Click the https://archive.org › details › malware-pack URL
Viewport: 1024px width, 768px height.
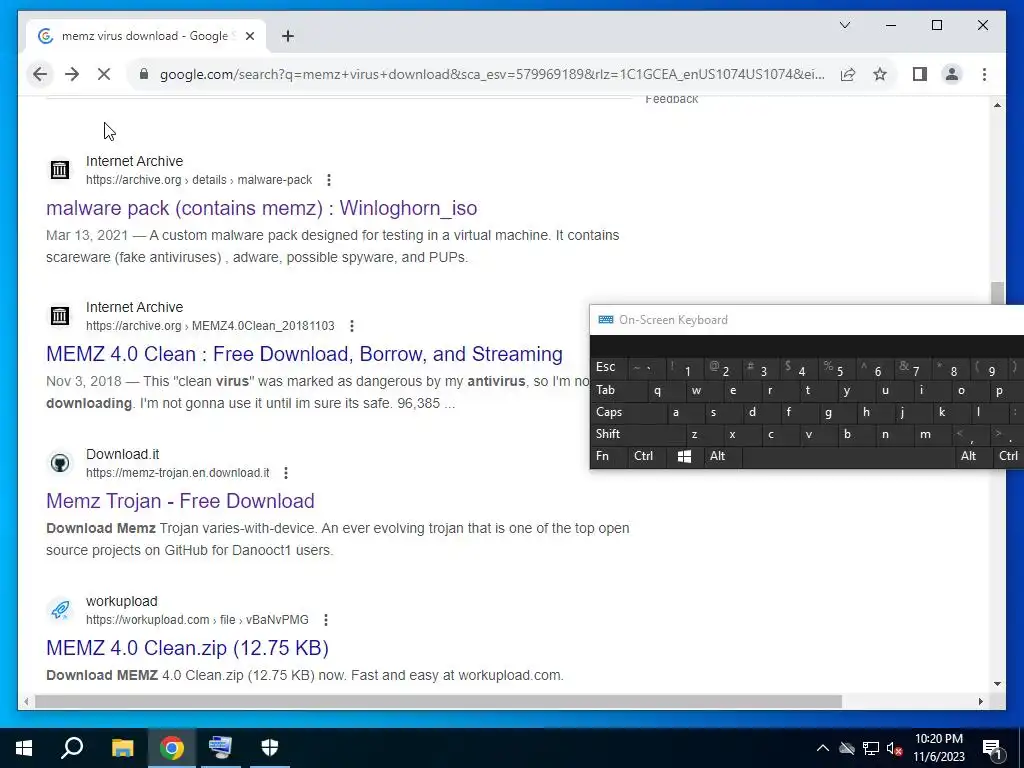coord(199,180)
